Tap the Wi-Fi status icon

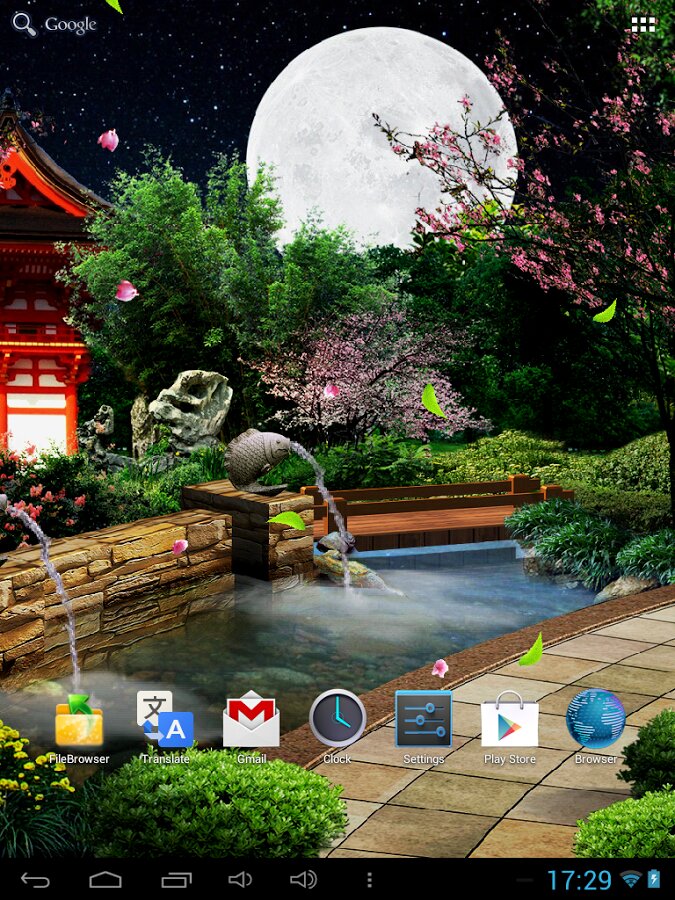631,879
